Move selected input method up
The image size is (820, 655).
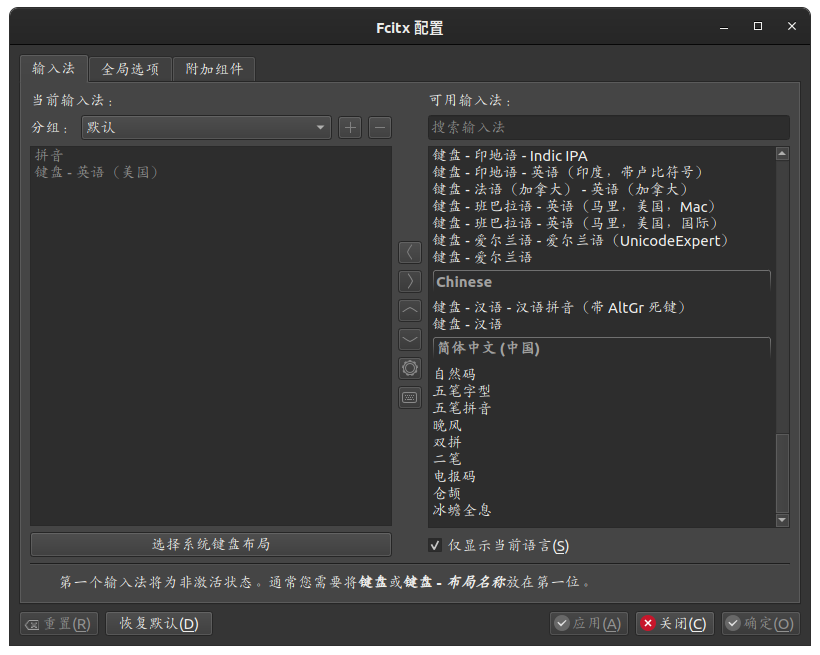pos(410,310)
